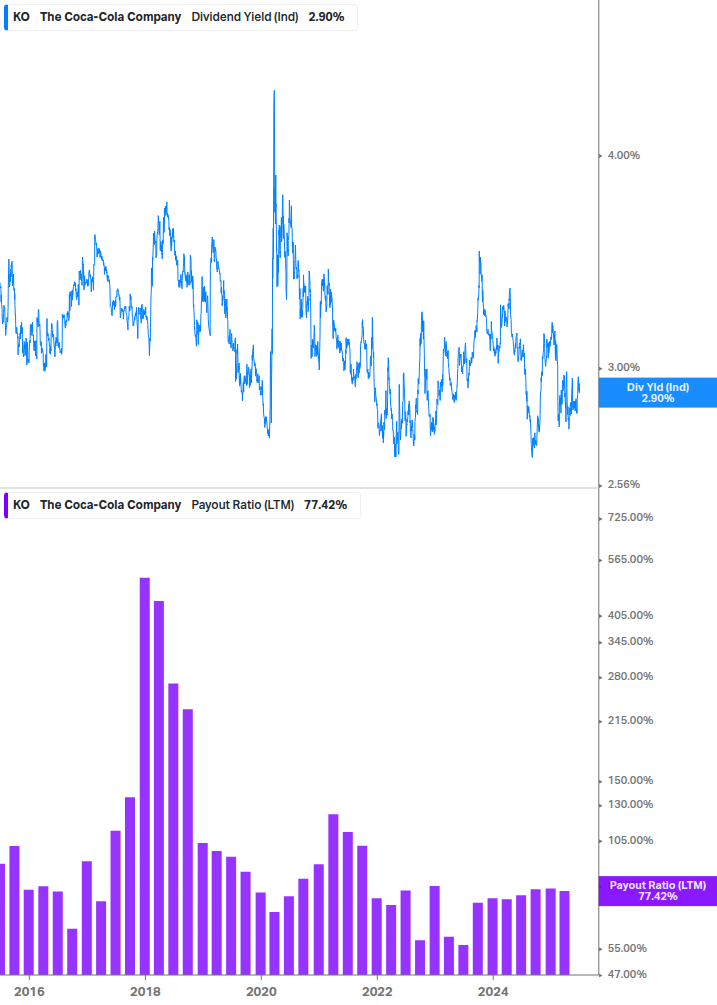This screenshot has width=717, height=1005.
Task: Click the 565.00% payout axis label
Action: [630, 560]
